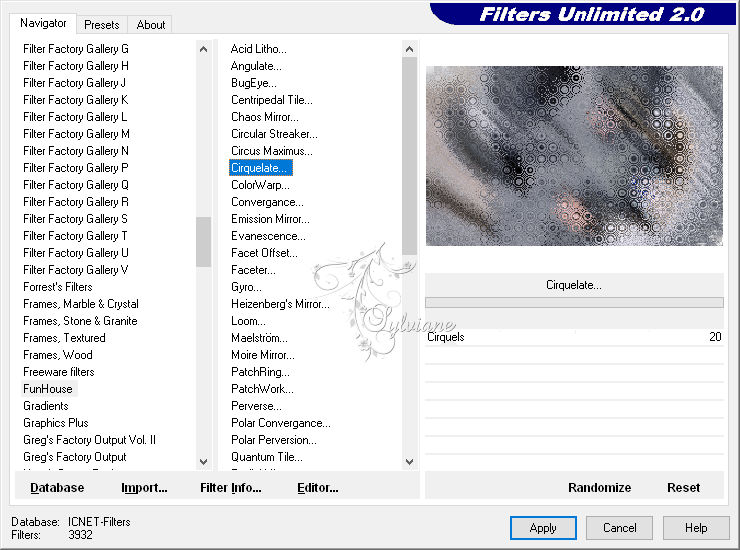Select Filter Factory Gallery H

coord(76,66)
